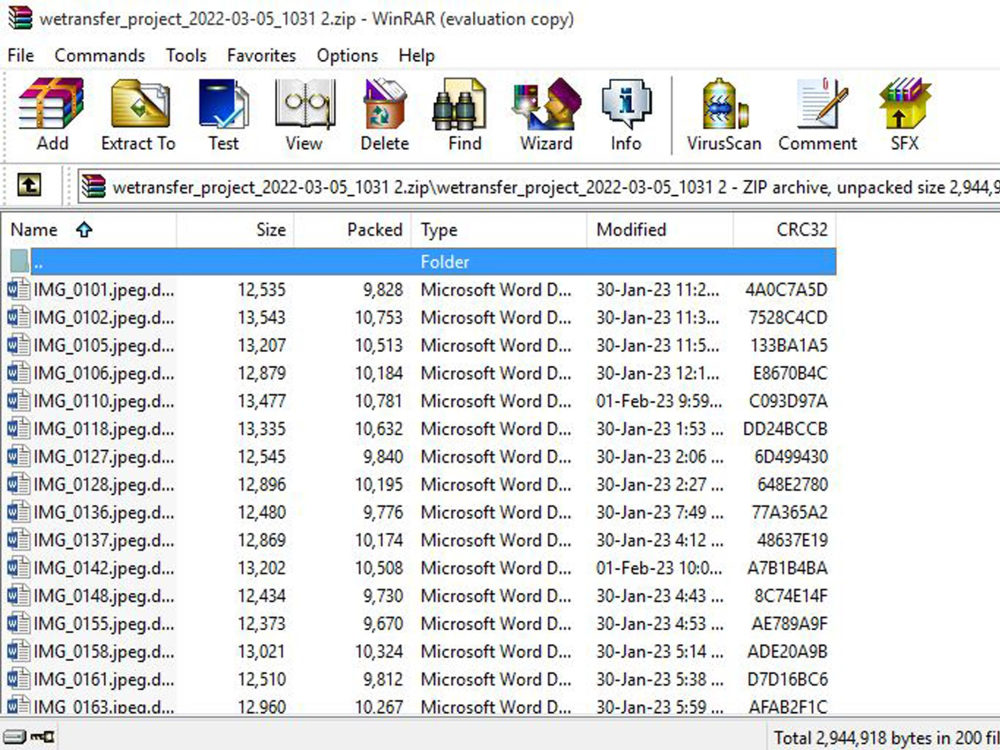
Task: Click size value 12,535
Action: click(x=261, y=290)
